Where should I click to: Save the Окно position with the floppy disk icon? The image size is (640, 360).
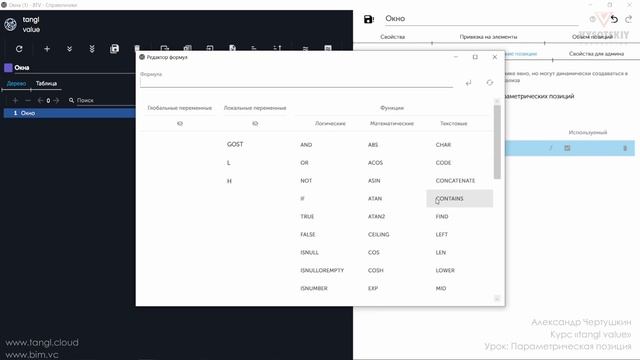pos(369,19)
